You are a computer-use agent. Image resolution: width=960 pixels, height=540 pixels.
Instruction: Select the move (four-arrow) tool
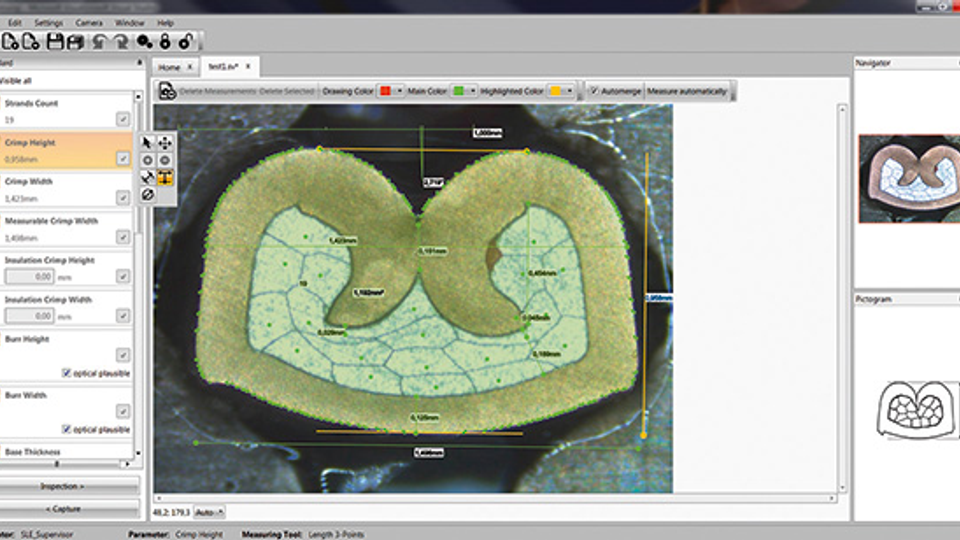click(x=165, y=143)
